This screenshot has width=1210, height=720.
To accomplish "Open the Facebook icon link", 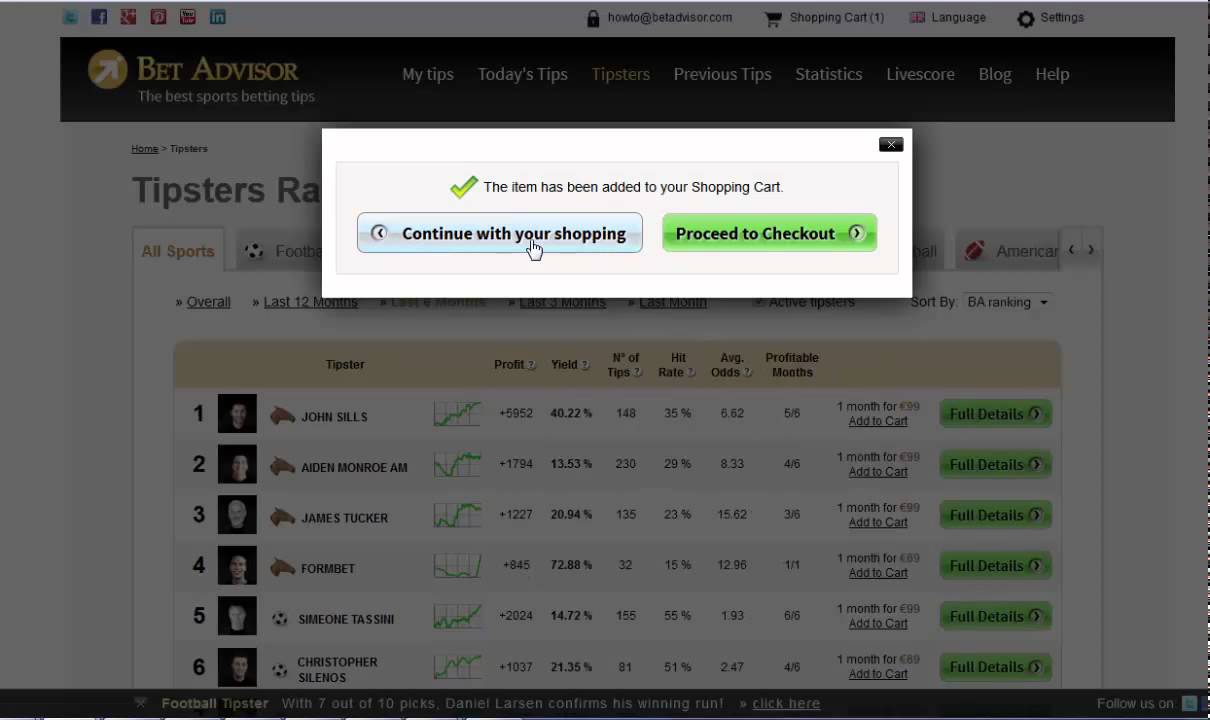I will (x=99, y=17).
